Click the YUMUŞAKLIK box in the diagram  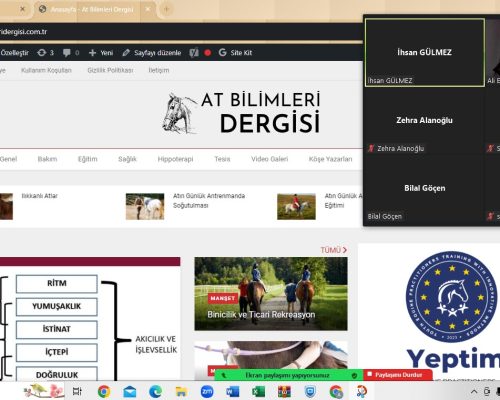tap(57, 306)
